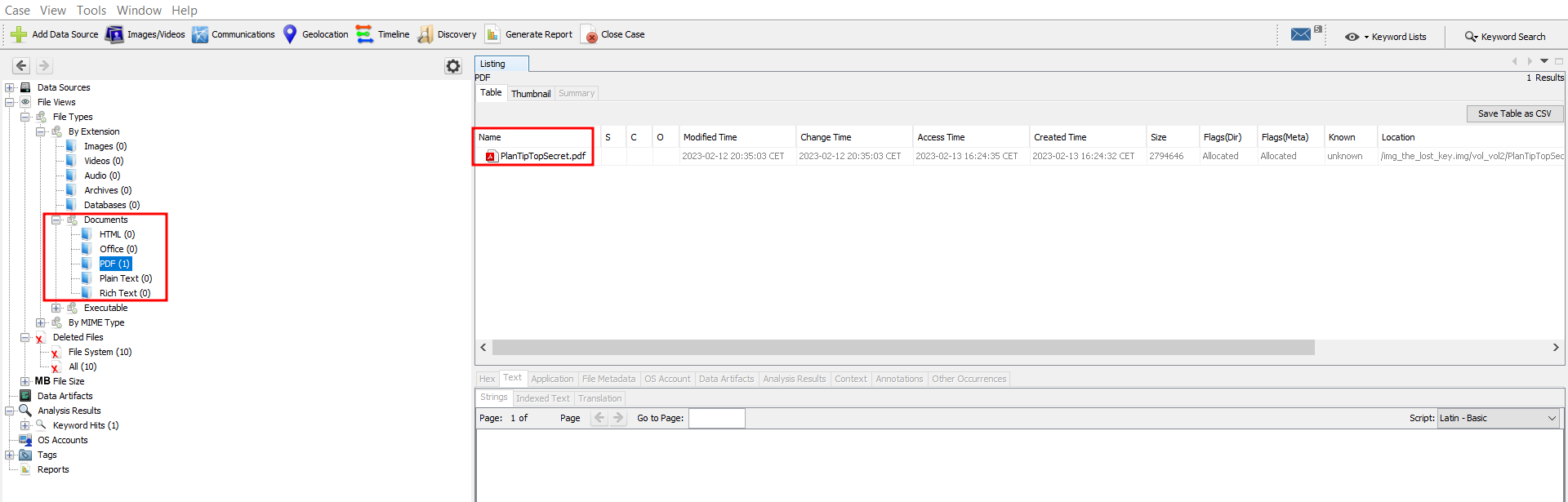
Task: Click the previous page arrow
Action: click(599, 418)
